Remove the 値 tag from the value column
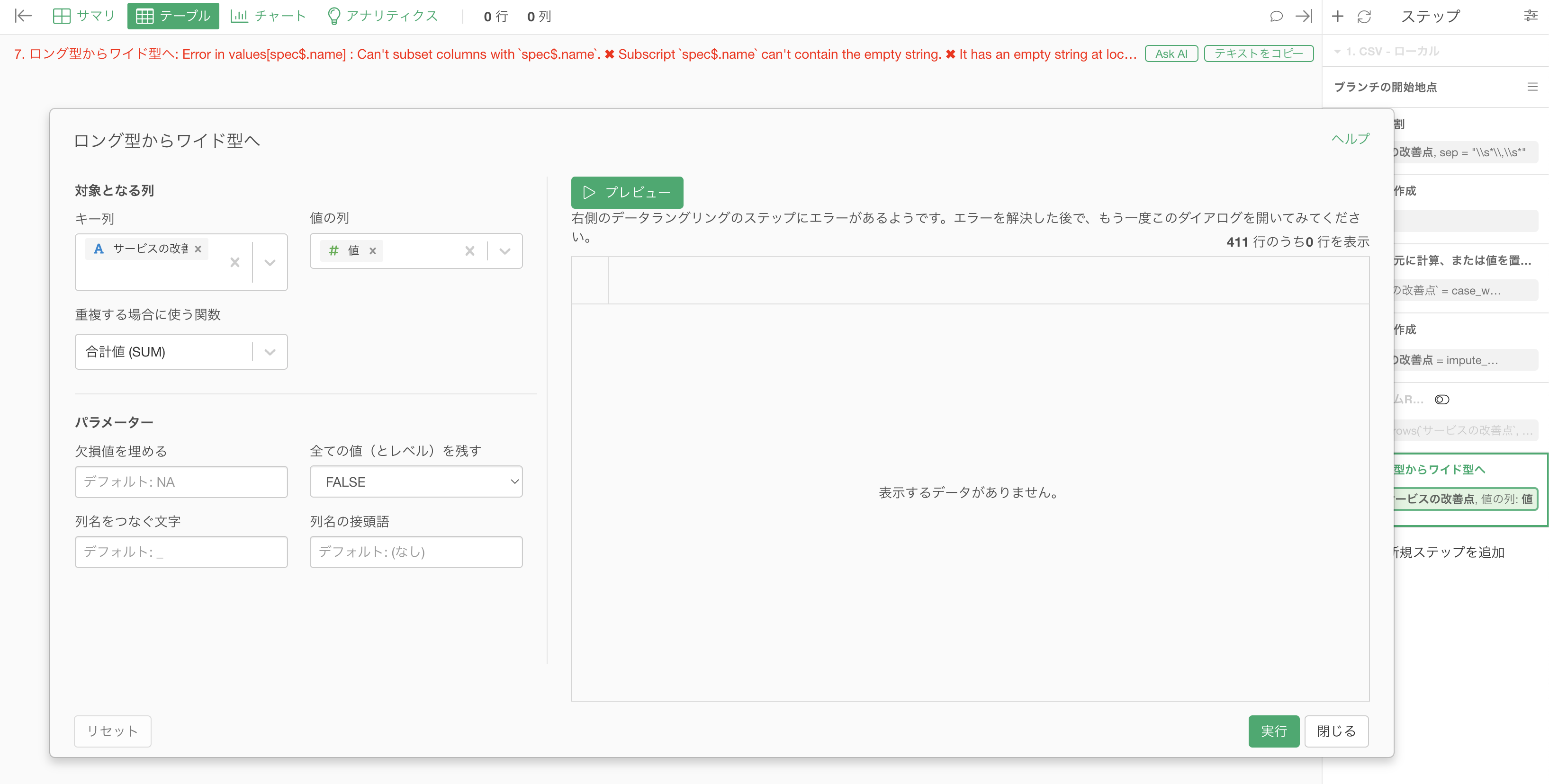This screenshot has width=1549, height=784. [373, 251]
